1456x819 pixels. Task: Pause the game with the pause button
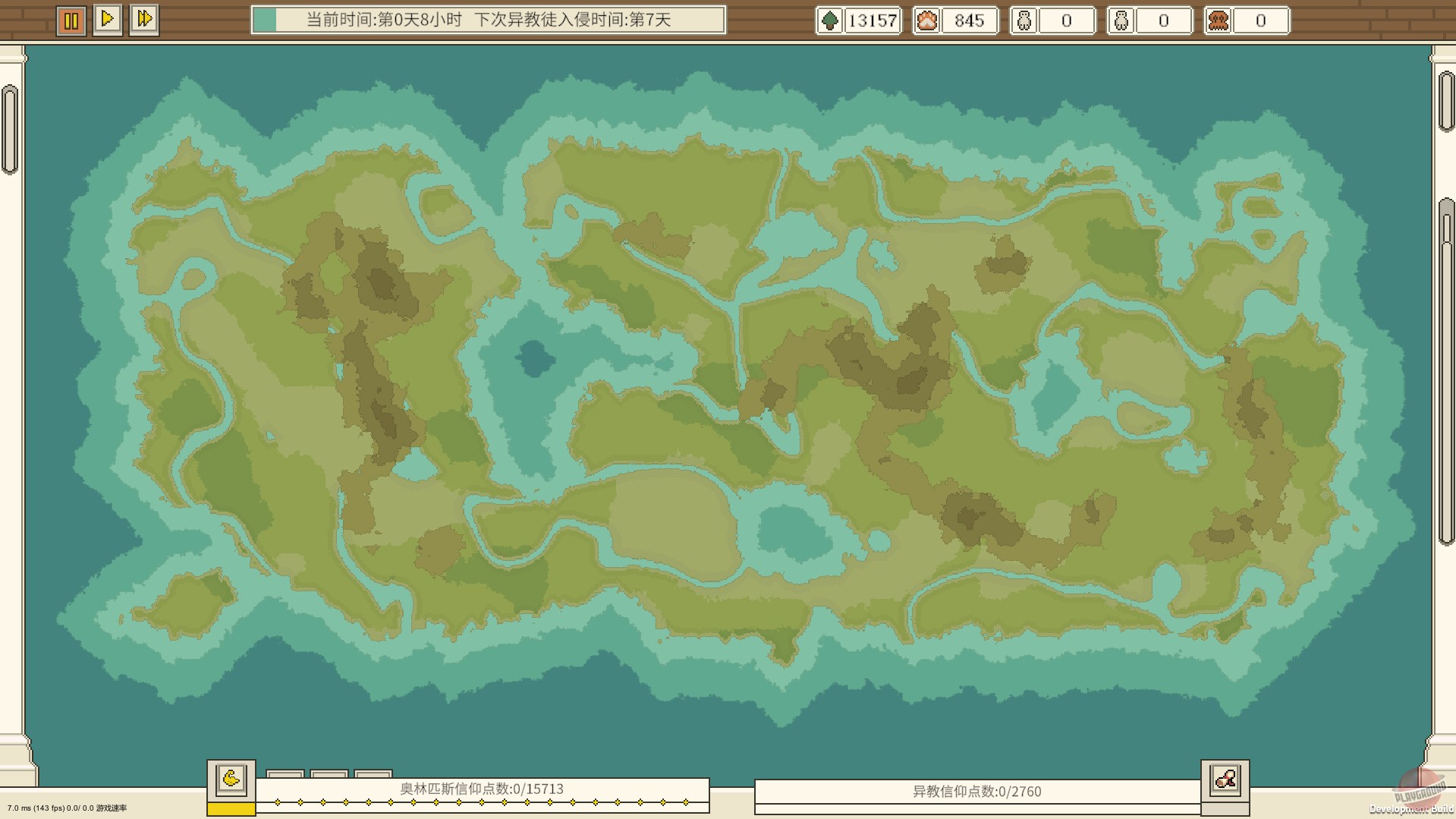tap(71, 20)
